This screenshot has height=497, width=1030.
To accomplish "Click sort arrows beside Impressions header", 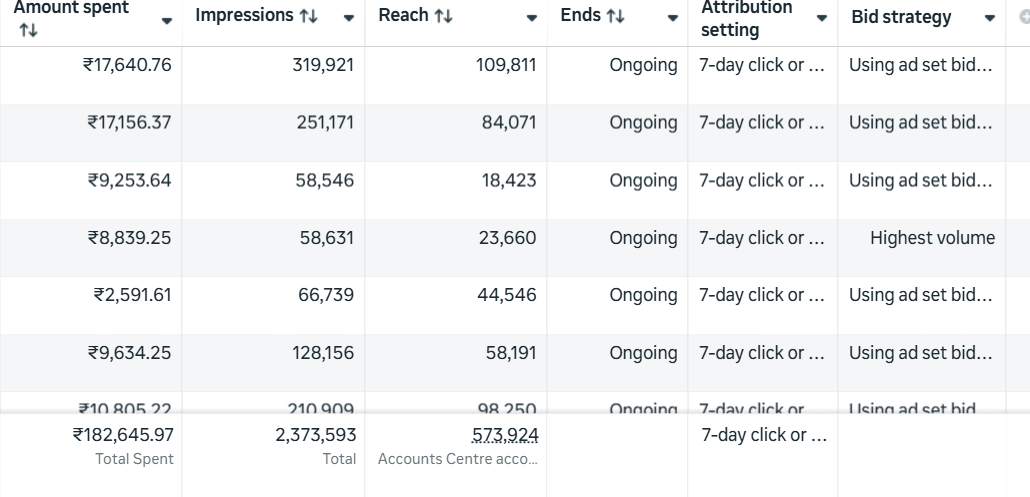I will point(310,16).
